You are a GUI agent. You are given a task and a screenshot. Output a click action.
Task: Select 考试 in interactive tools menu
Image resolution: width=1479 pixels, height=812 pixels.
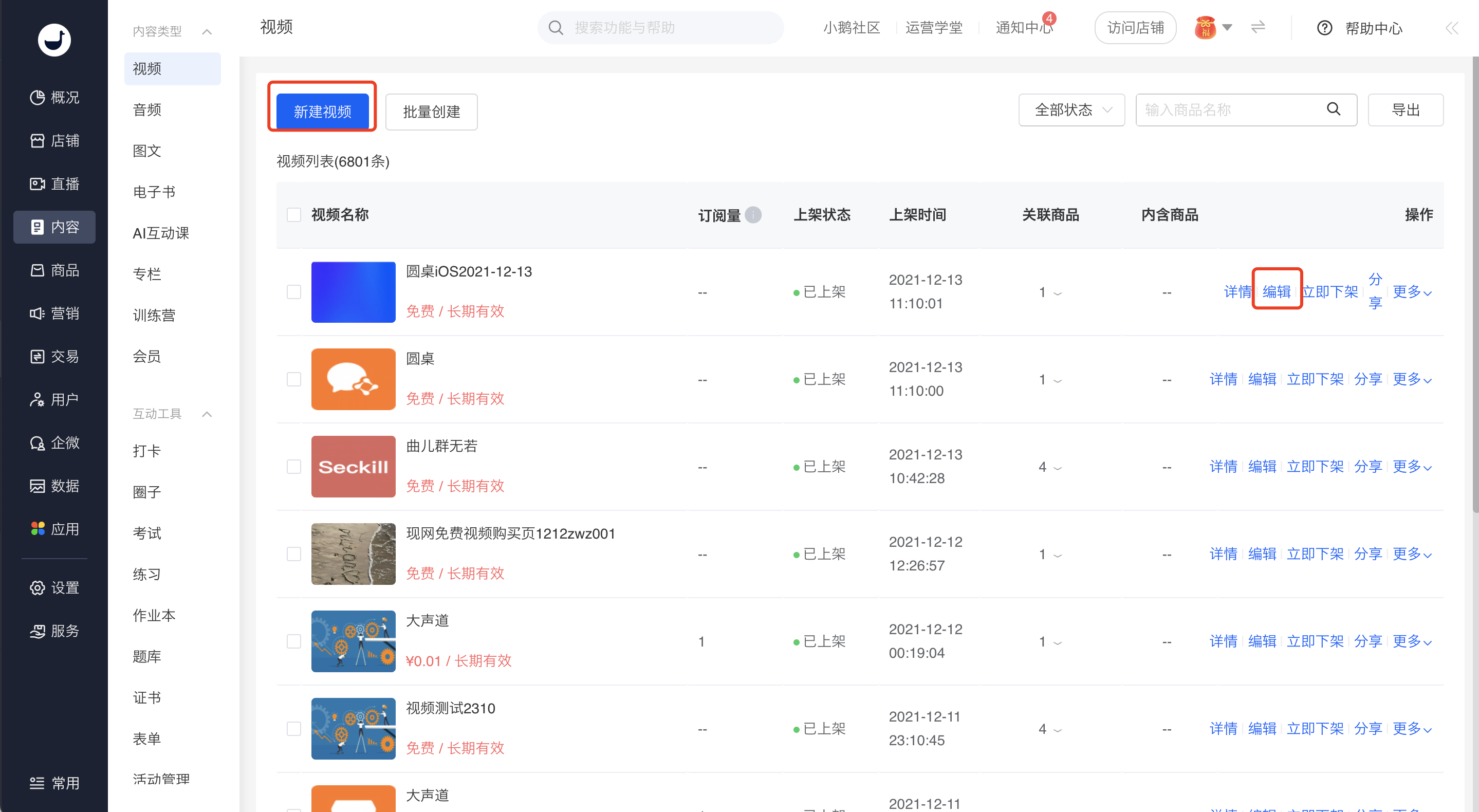point(147,533)
